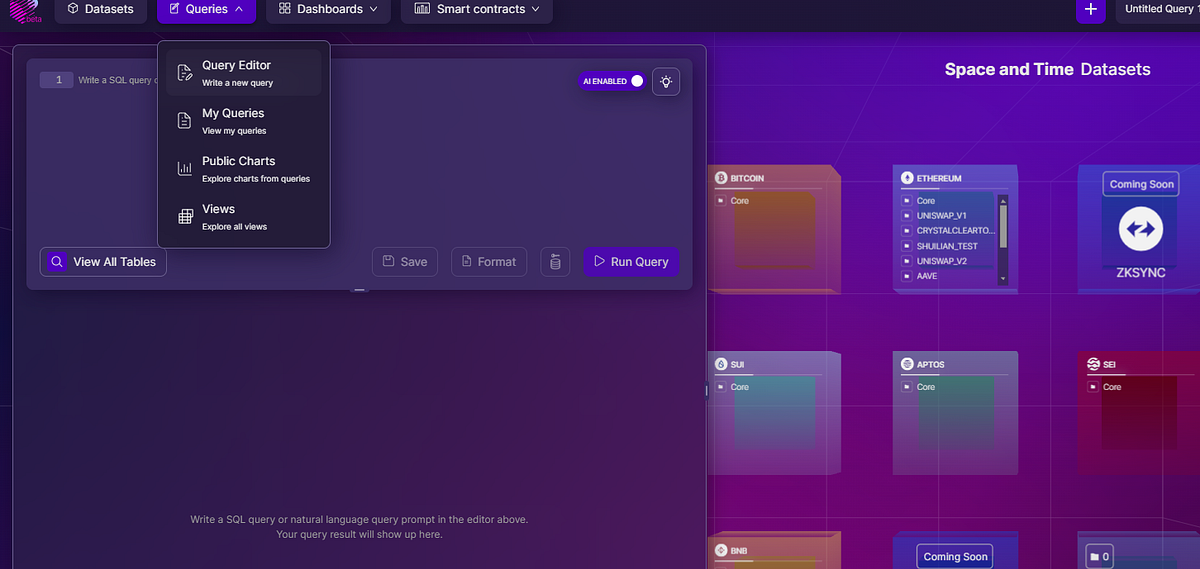Click the Aptos logo icon
This screenshot has width=1200, height=569.
908,364
